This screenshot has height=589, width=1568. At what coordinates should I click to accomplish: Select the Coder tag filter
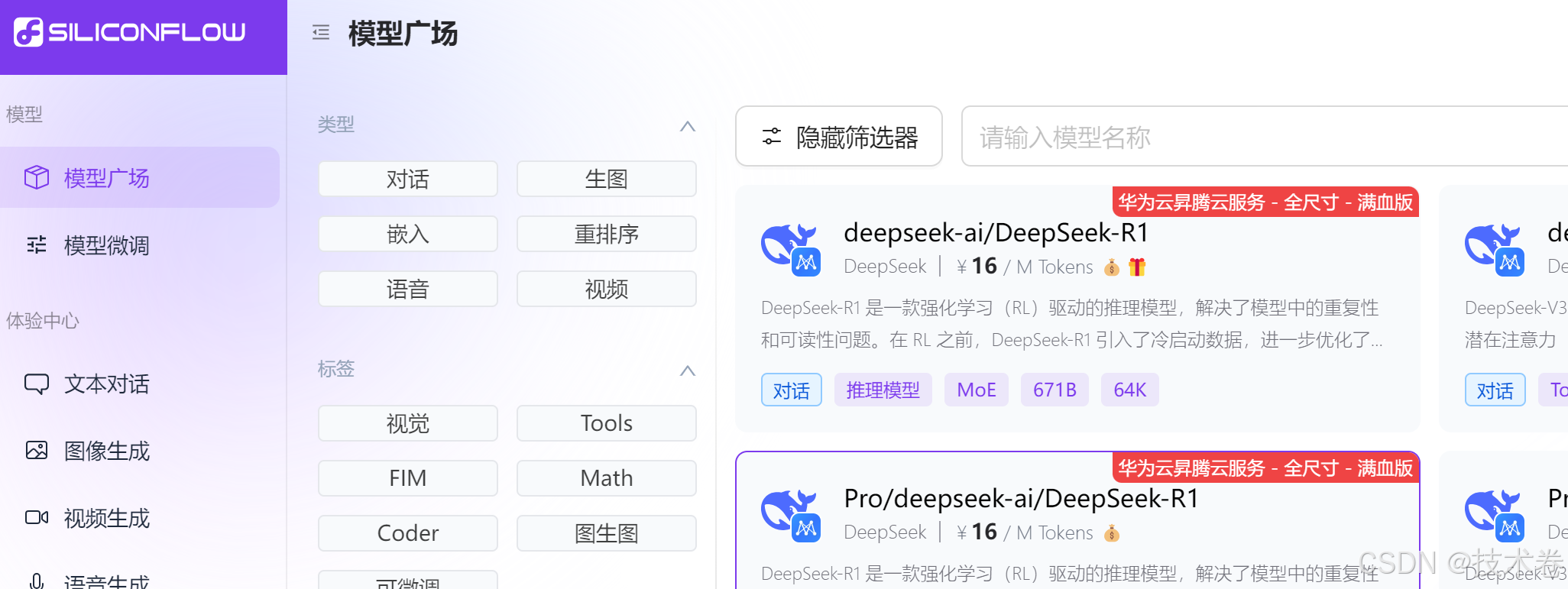408,533
